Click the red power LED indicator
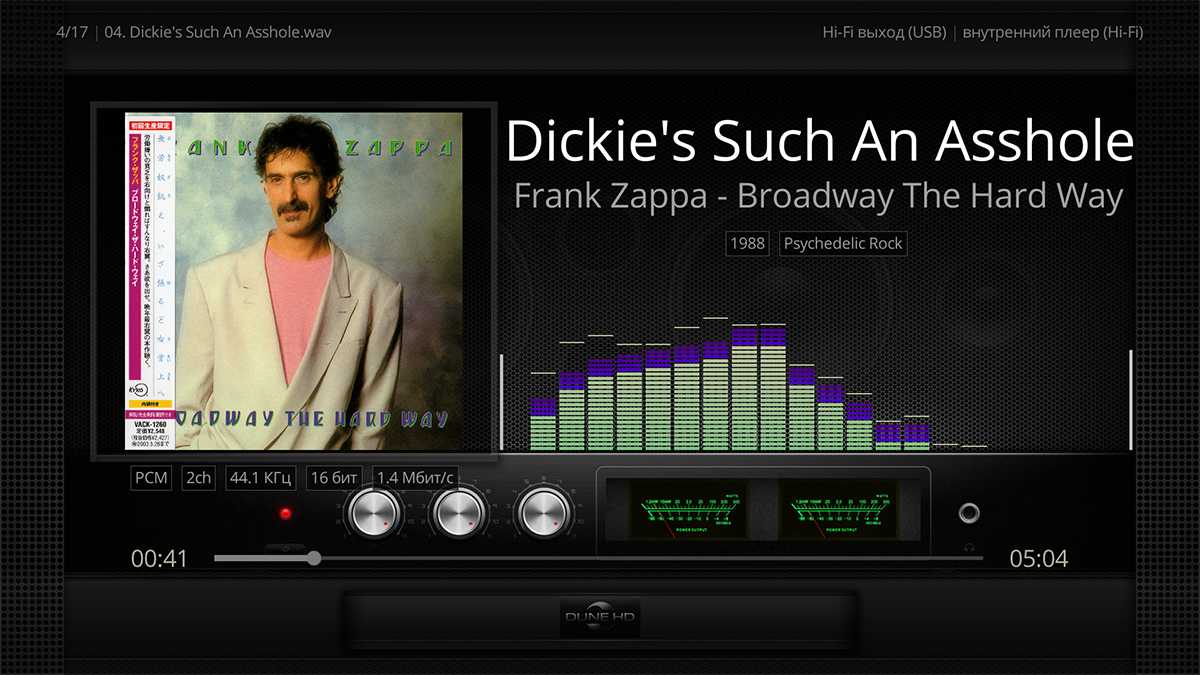The image size is (1200, 675). tap(285, 514)
